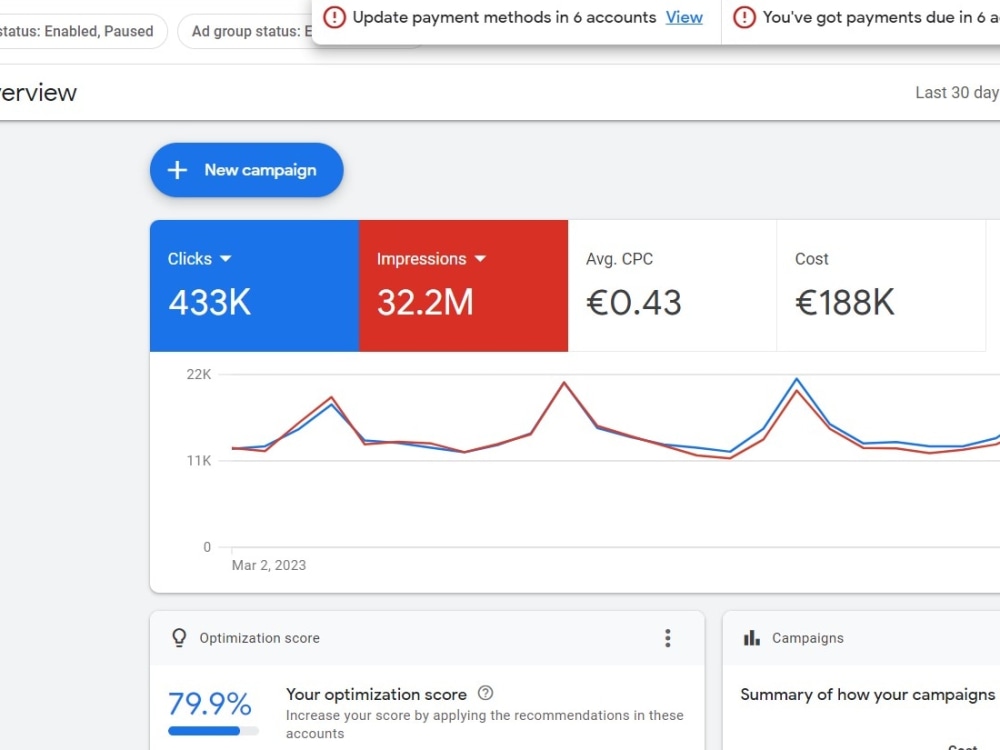The width and height of the screenshot is (1000, 750).
Task: Click the New campaign button
Action: [246, 170]
